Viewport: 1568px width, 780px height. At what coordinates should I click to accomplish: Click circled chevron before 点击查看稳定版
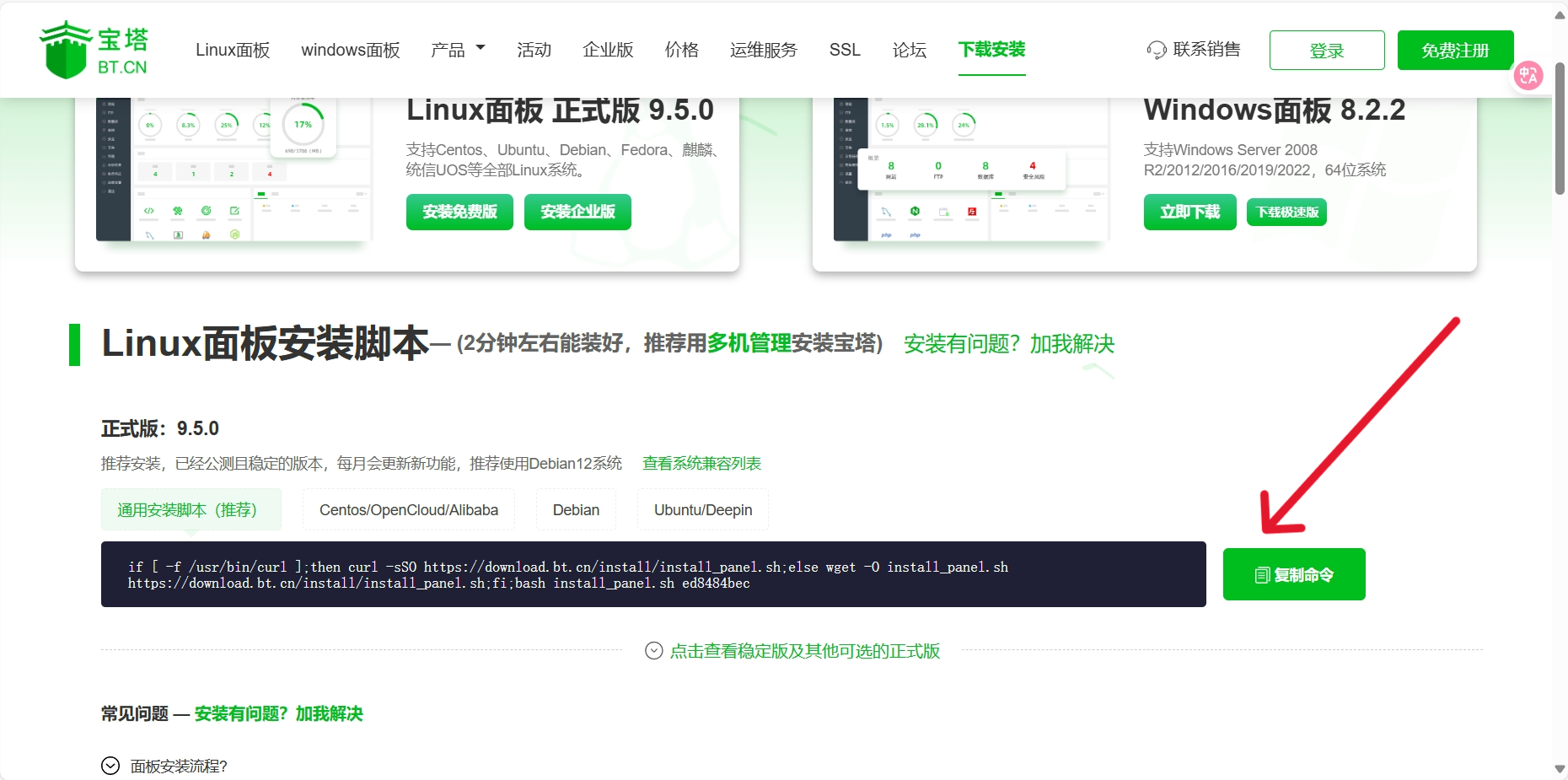coord(653,651)
